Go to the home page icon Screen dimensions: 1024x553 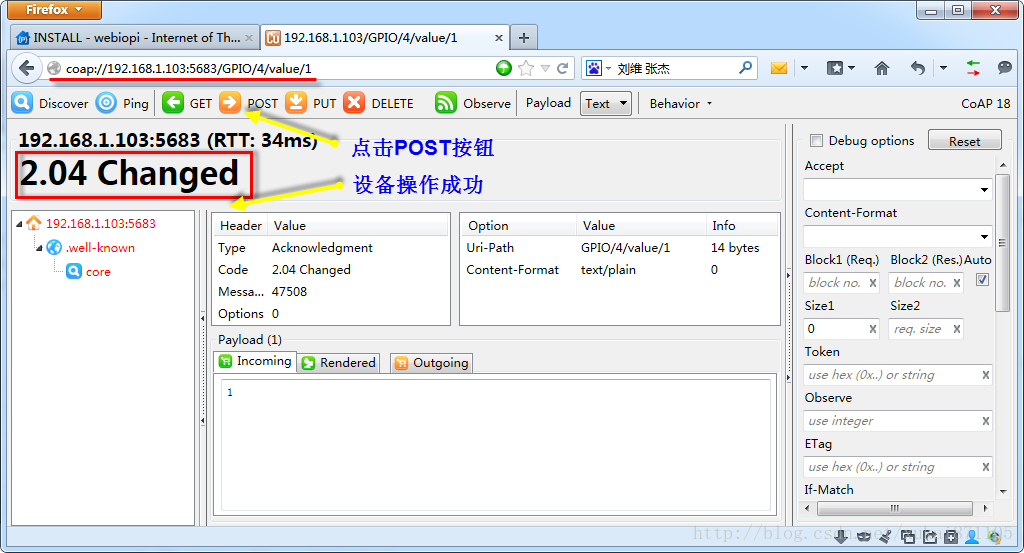point(882,68)
